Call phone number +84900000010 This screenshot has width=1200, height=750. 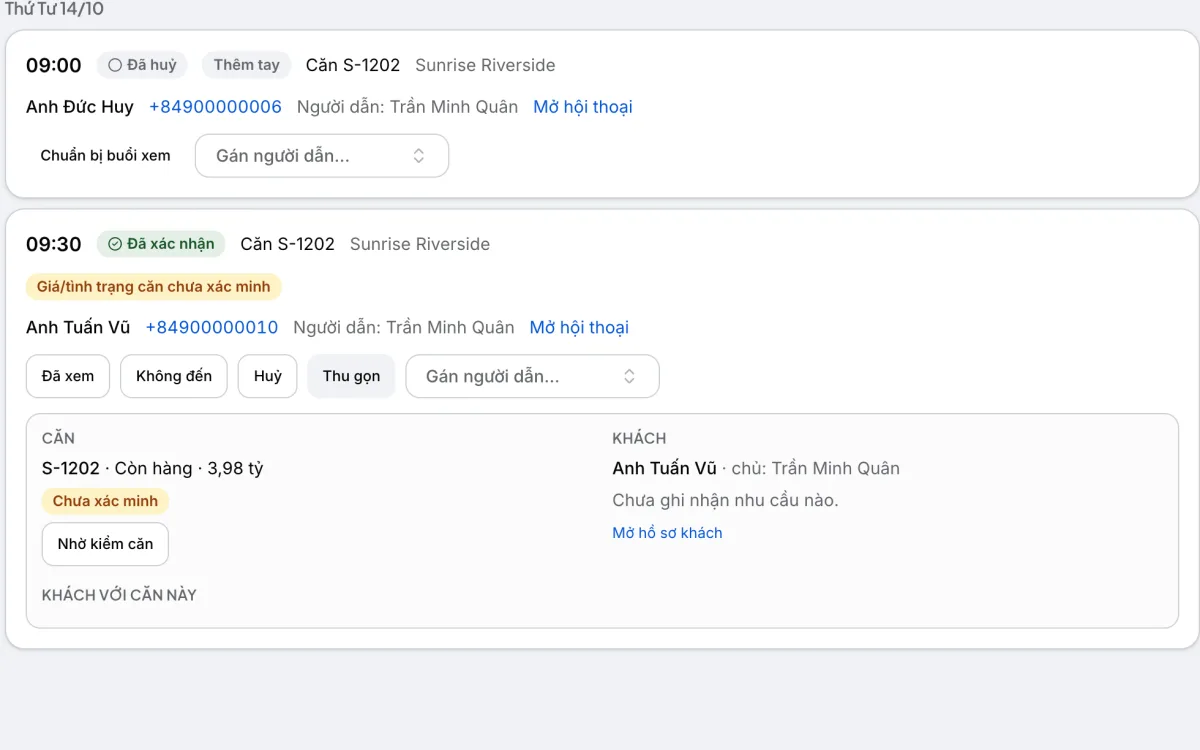pyautogui.click(x=212, y=327)
